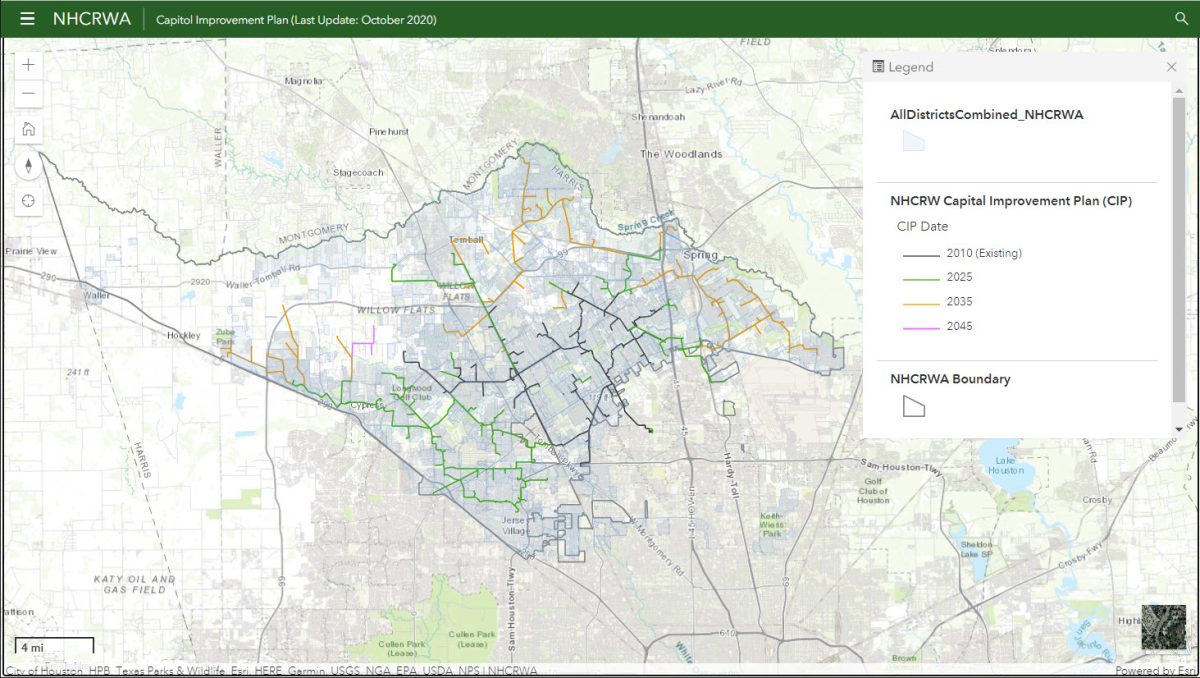1200x678 pixels.
Task: Zoom in using the plus icon
Action: (x=28, y=64)
